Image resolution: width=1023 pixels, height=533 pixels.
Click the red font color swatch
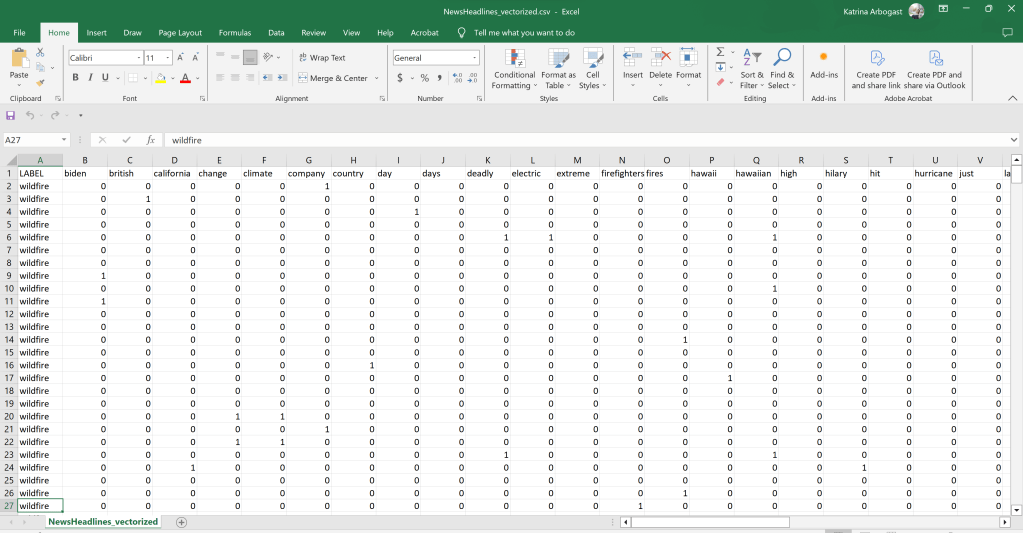coord(185,79)
